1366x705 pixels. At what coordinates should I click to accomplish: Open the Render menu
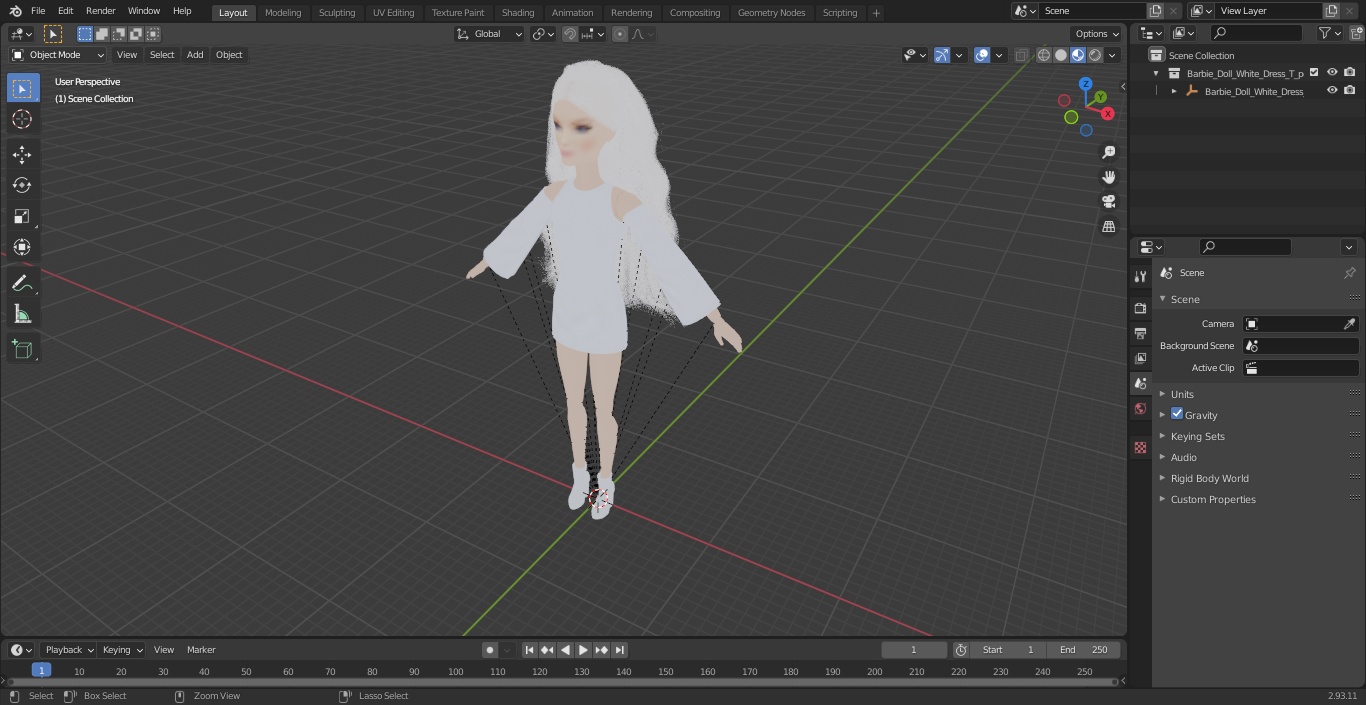(x=100, y=11)
